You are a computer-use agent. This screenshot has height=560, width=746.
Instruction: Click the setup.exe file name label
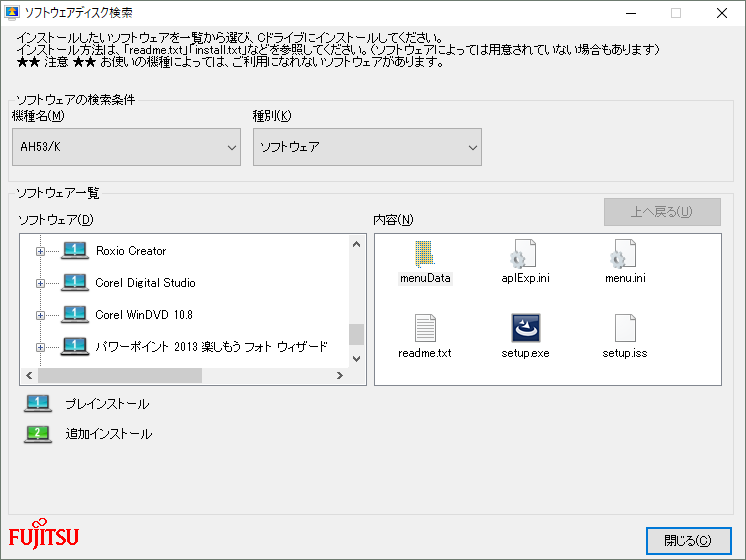coord(525,353)
